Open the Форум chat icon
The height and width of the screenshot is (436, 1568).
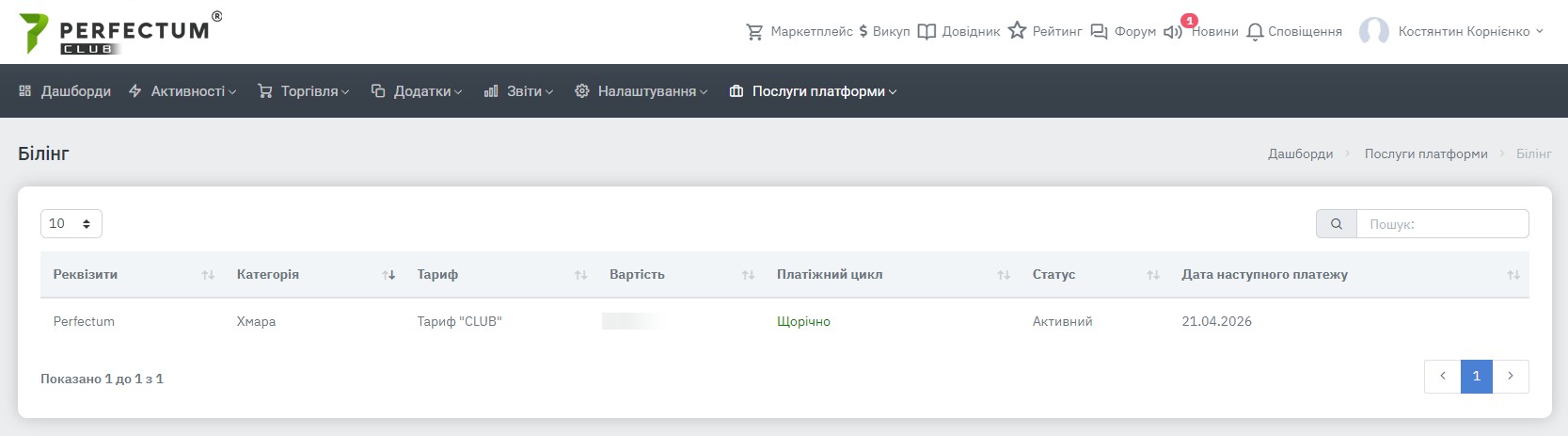tap(1099, 32)
